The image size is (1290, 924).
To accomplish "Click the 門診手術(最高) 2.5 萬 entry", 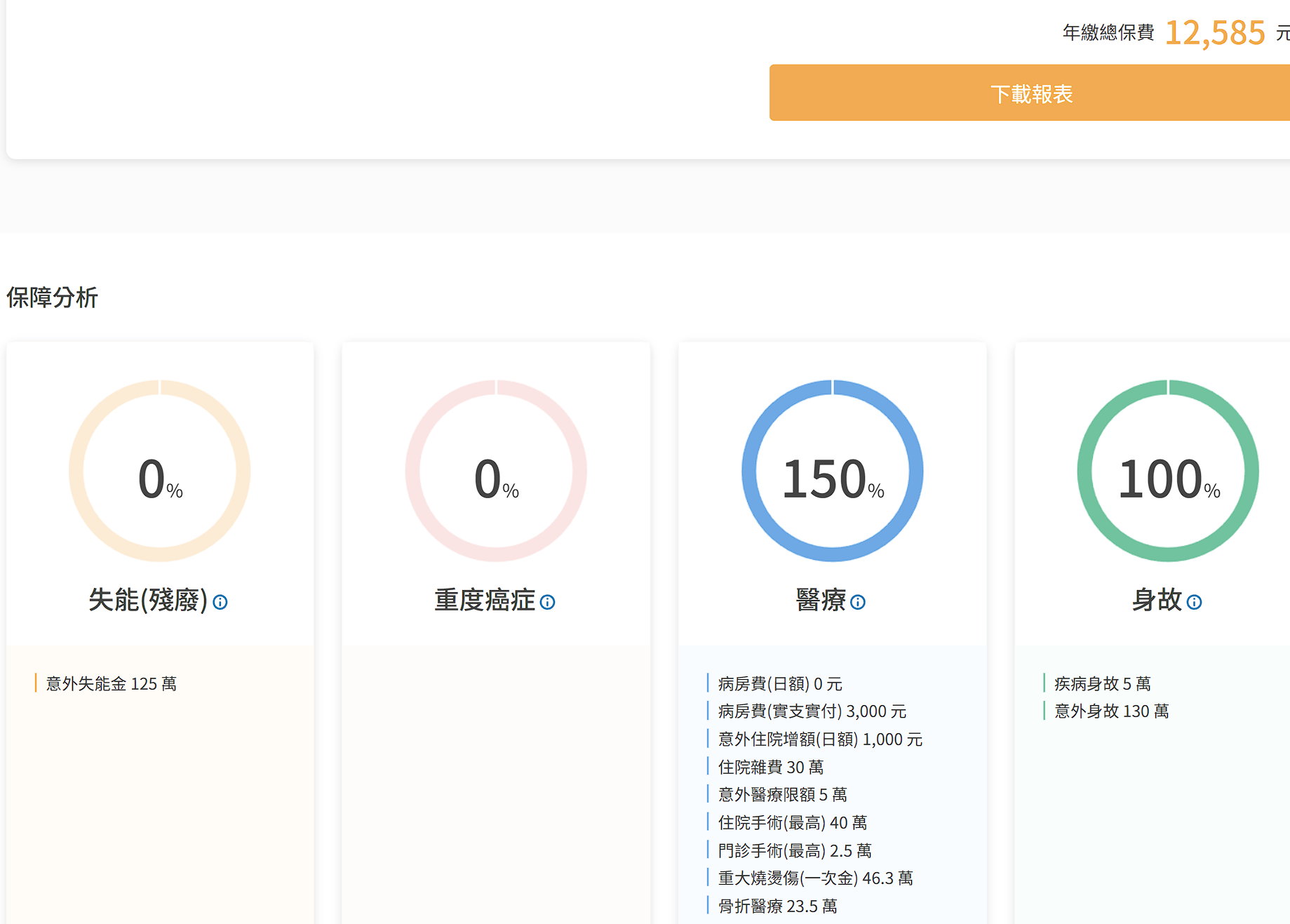I will 794,851.
